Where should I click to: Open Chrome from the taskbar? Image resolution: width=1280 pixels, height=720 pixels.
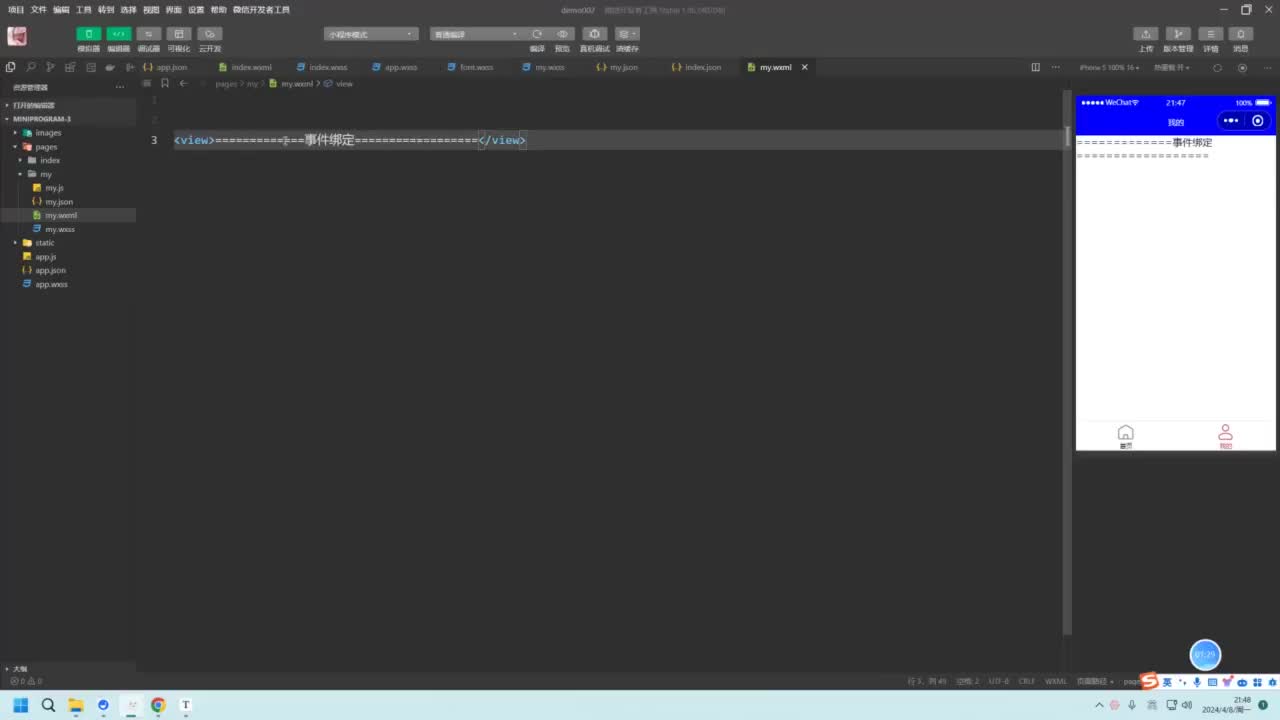[x=158, y=705]
